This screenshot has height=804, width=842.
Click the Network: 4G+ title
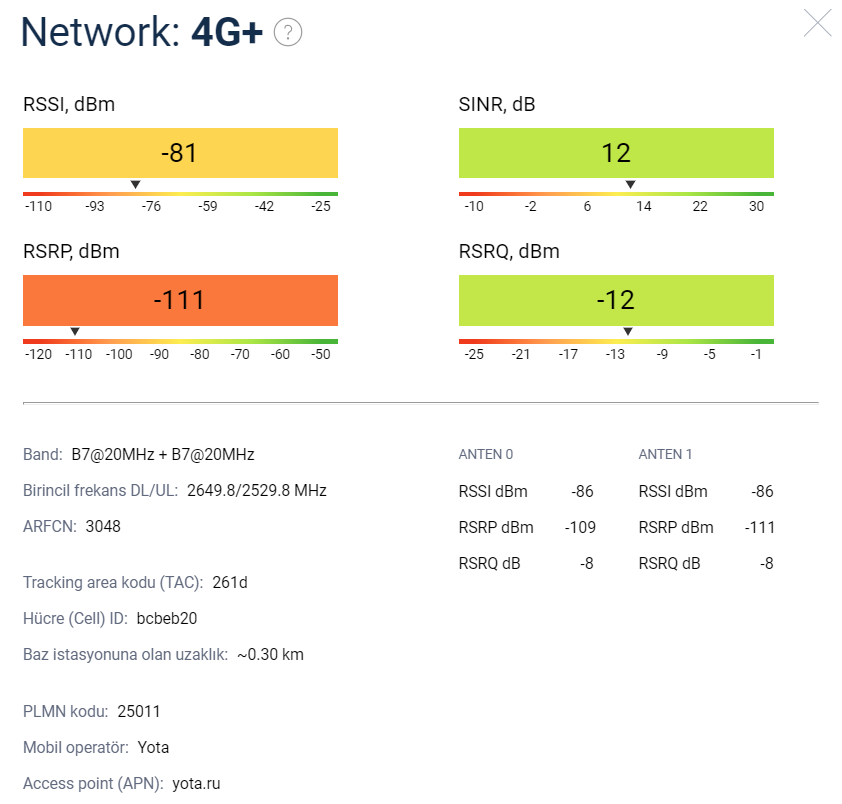coord(142,32)
